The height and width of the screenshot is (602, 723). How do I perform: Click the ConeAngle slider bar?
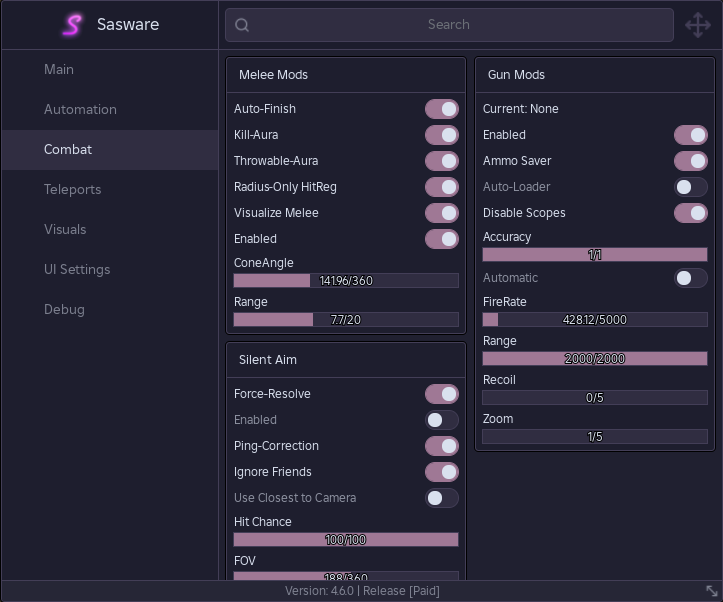(x=346, y=281)
